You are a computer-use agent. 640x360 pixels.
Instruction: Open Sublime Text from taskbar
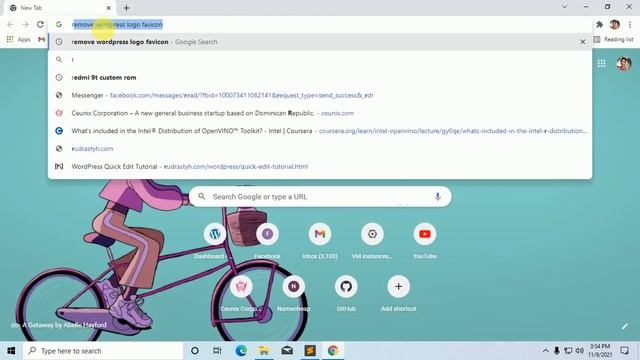tap(310, 351)
